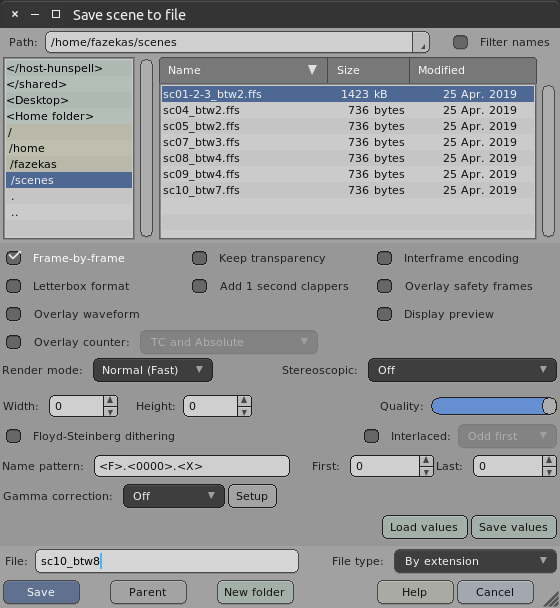Open the Gamma correction dropdown
Screen dimensions: 560x608
click(x=174, y=496)
